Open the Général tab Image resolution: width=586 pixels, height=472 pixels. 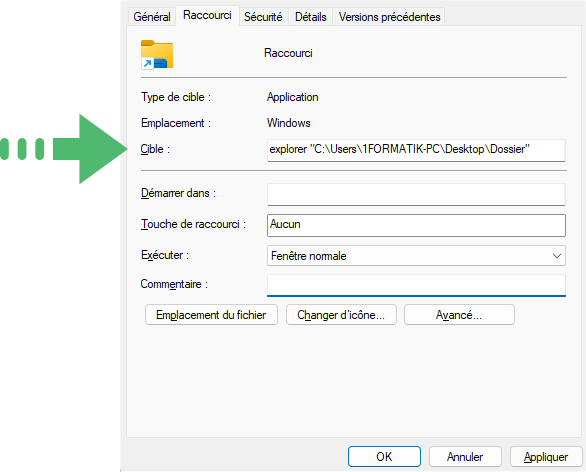pos(152,17)
